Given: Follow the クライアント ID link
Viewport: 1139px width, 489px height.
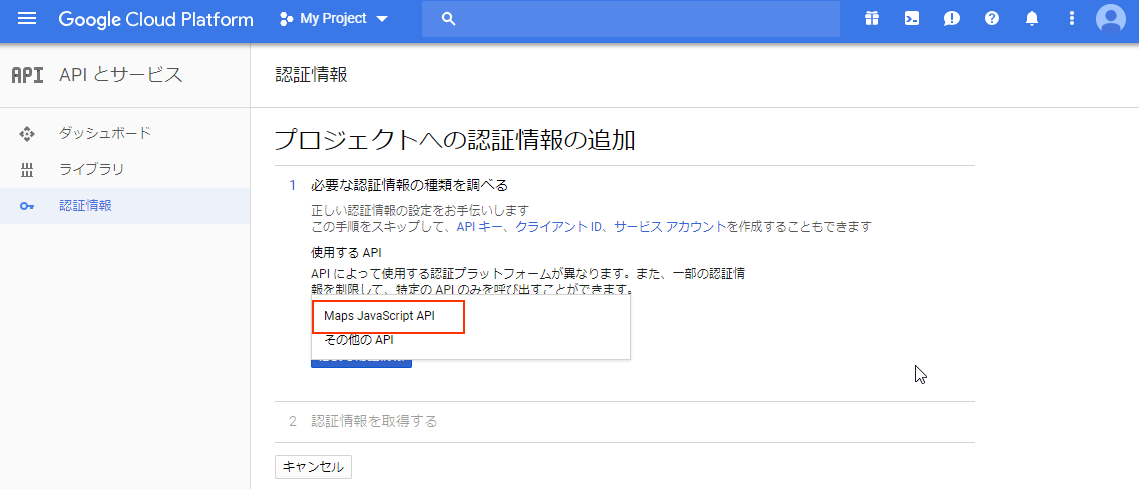Looking at the screenshot, I should (559, 227).
